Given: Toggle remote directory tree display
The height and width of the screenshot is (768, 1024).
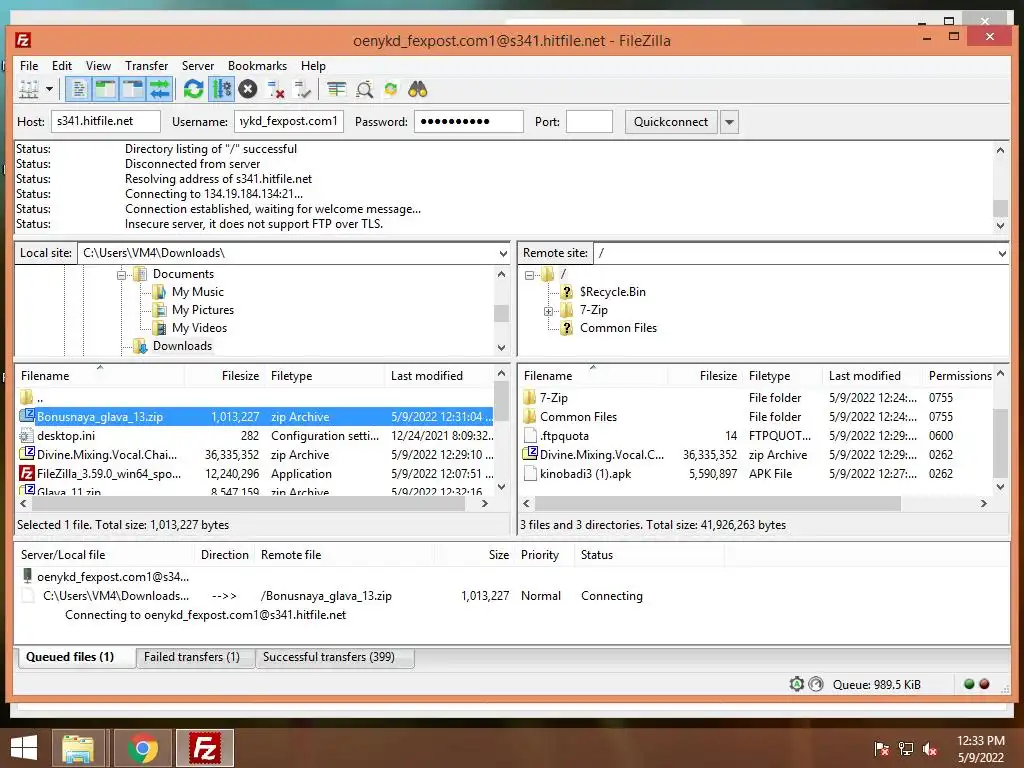Looking at the screenshot, I should point(133,89).
